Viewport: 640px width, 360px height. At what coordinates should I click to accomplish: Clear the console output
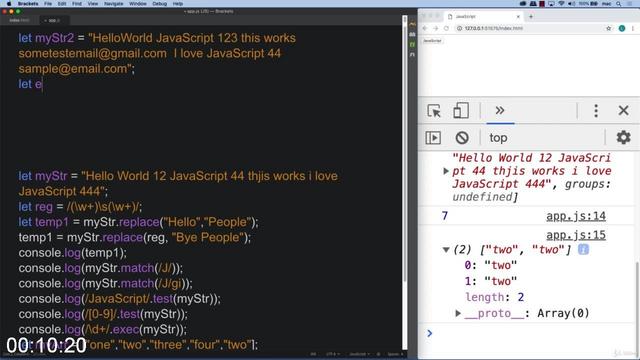(462, 138)
